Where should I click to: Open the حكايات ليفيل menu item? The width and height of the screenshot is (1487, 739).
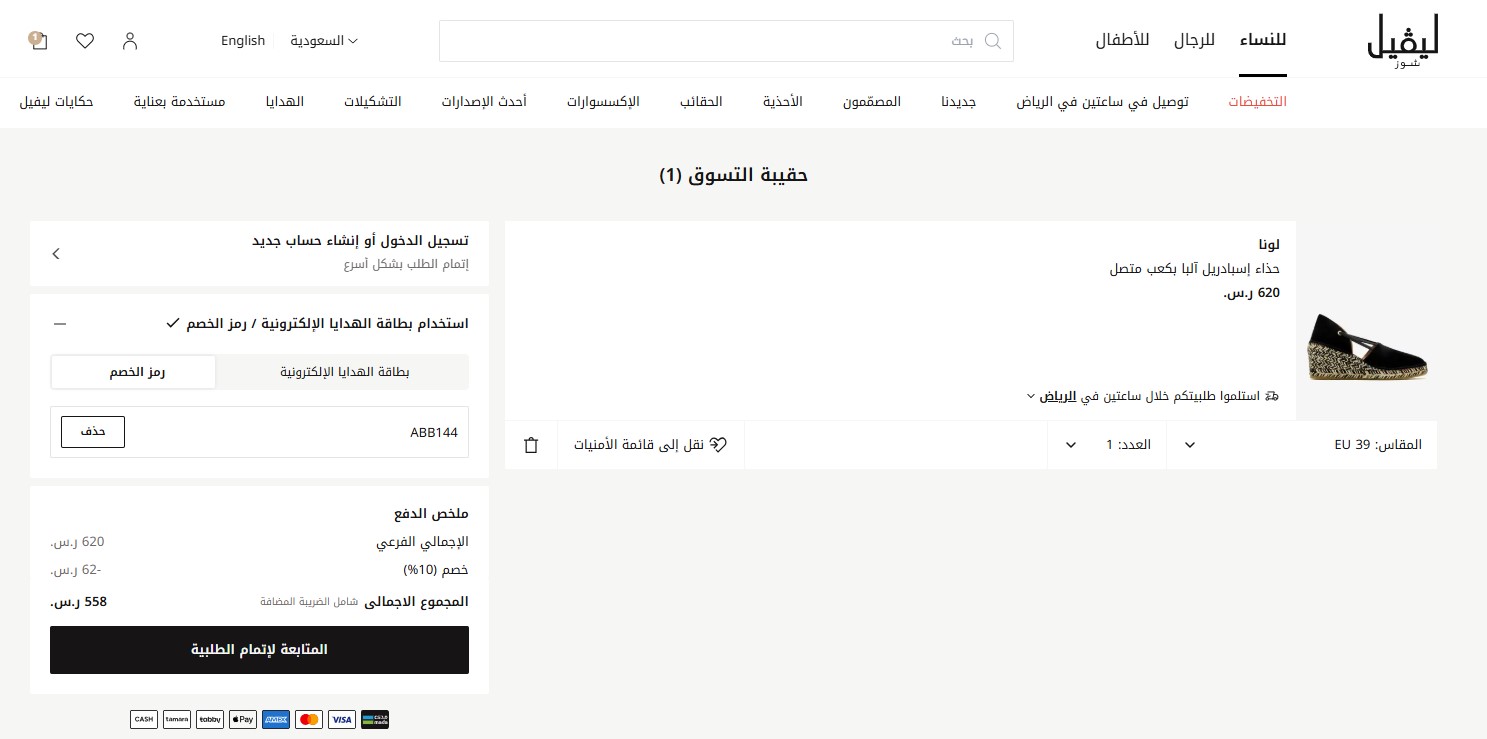click(56, 102)
